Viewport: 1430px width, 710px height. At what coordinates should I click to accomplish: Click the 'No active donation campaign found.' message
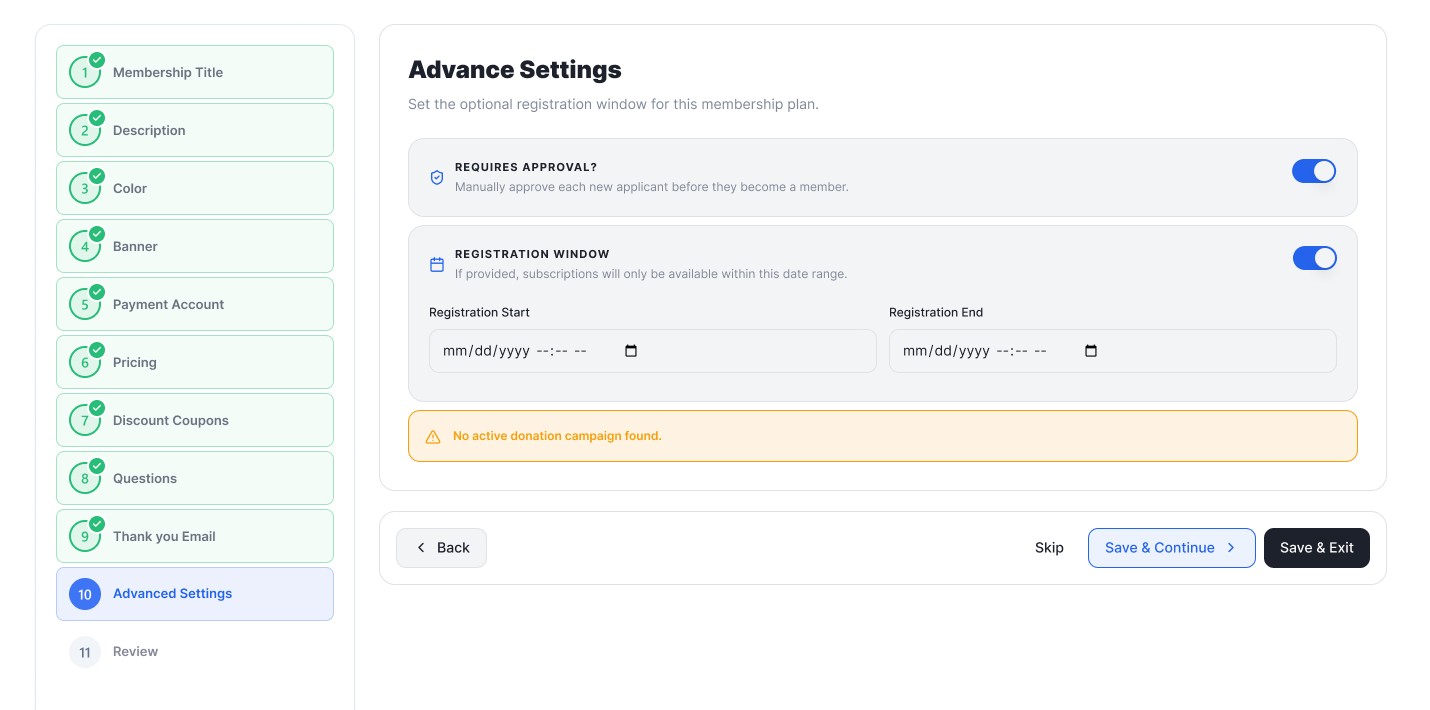(x=557, y=436)
